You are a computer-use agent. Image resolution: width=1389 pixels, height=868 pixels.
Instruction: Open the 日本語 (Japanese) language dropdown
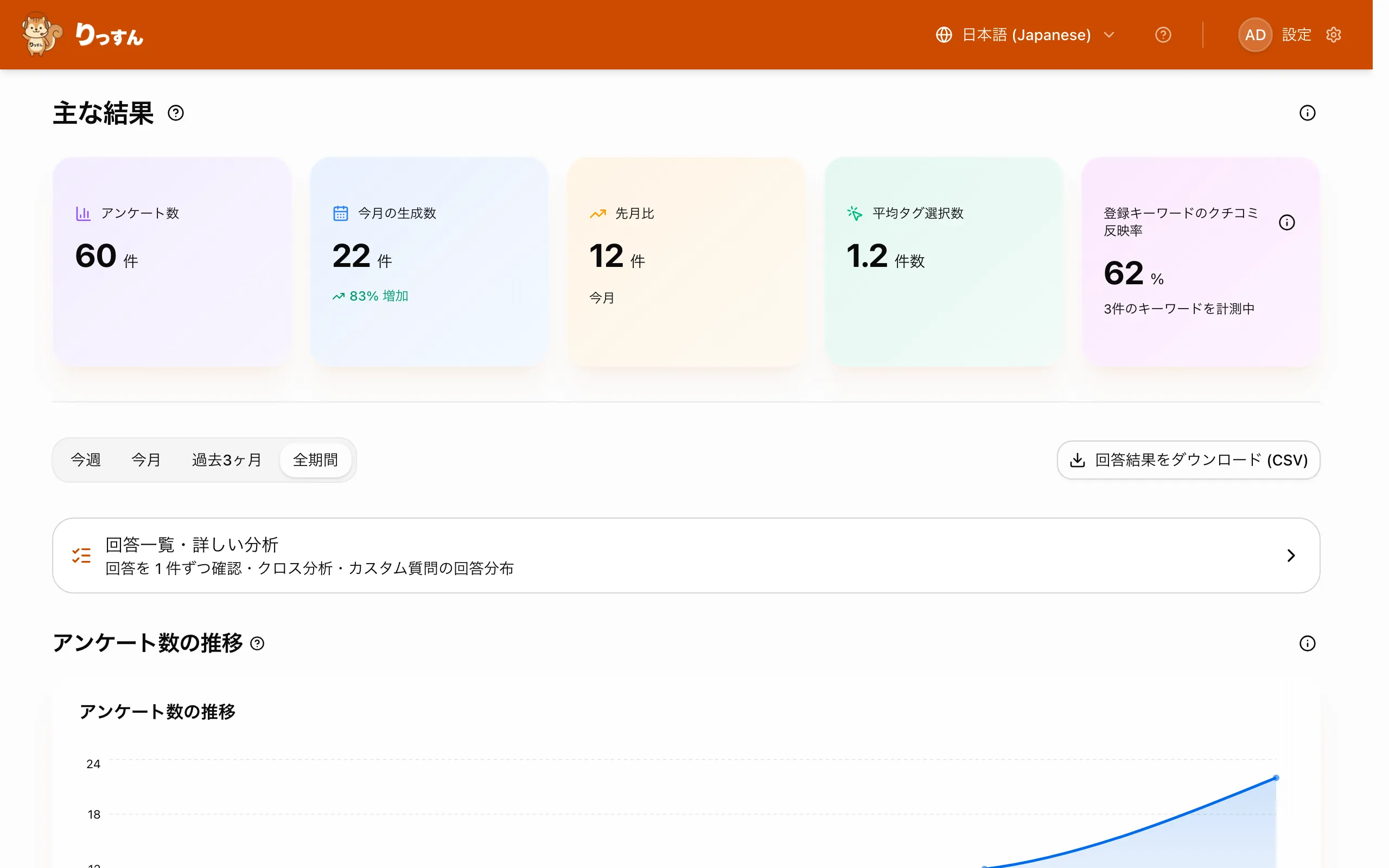(x=1025, y=35)
